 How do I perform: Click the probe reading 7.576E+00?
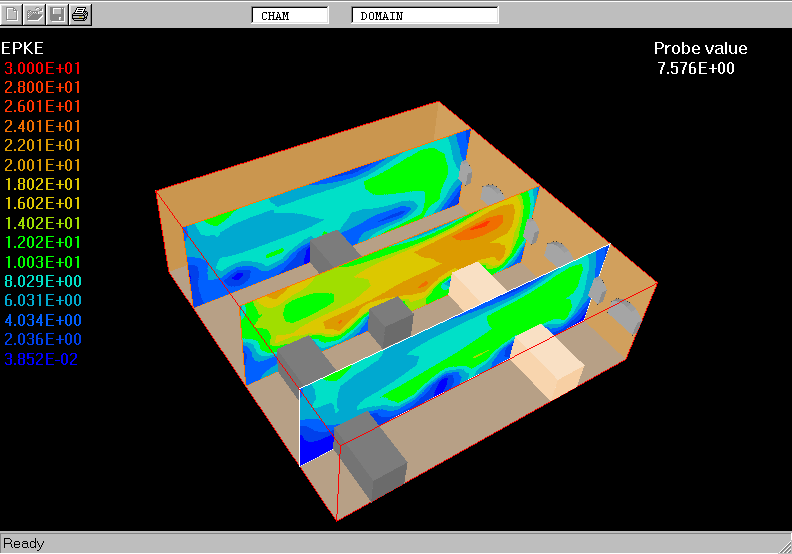pos(696,68)
